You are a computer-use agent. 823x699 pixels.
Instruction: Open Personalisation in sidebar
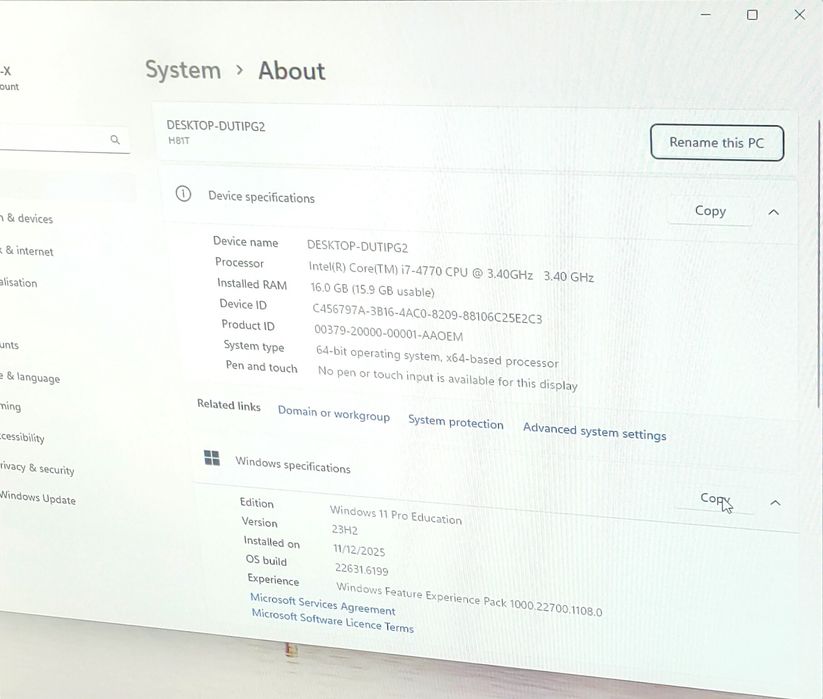pyautogui.click(x=18, y=282)
